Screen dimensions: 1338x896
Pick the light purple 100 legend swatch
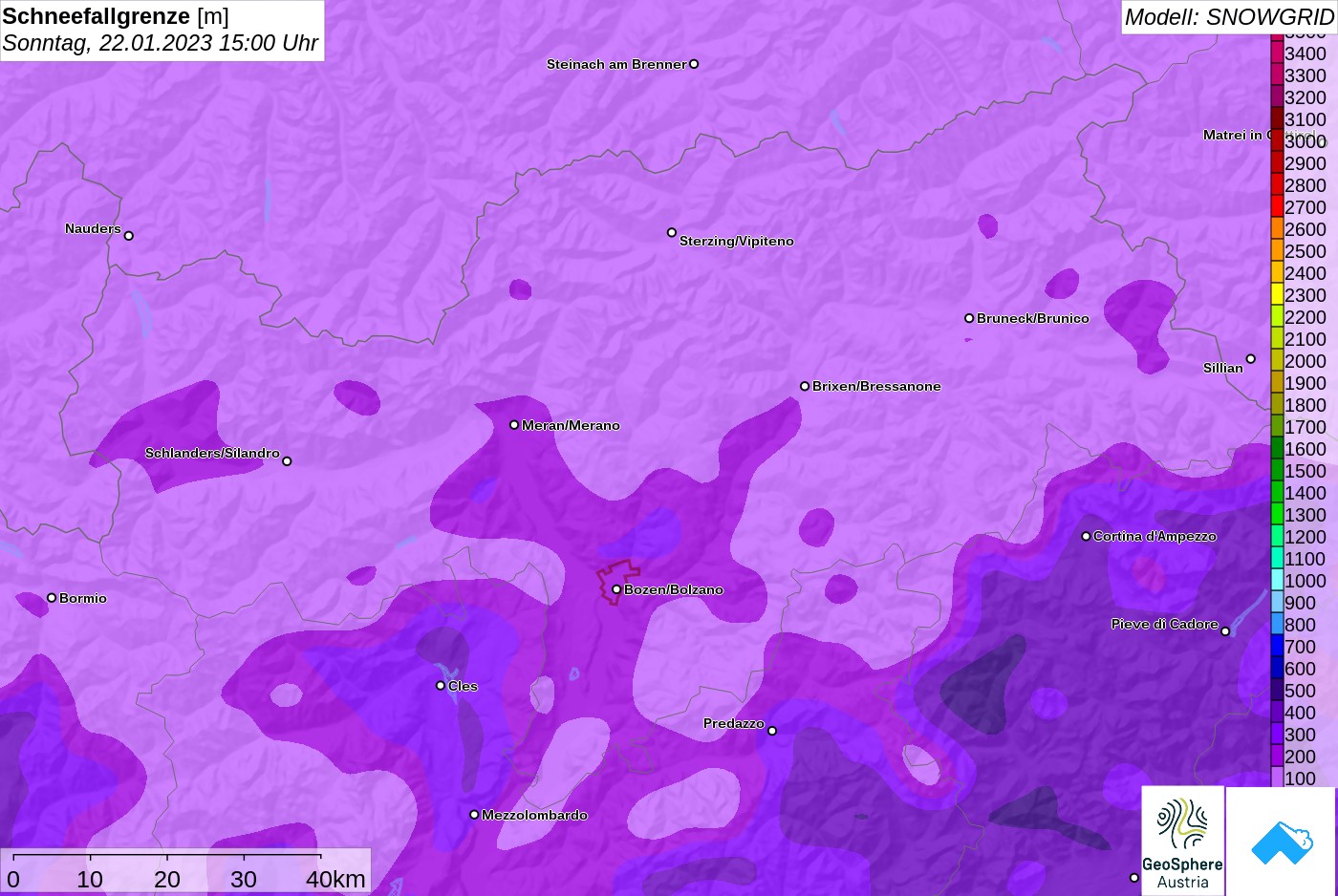pyautogui.click(x=1277, y=777)
